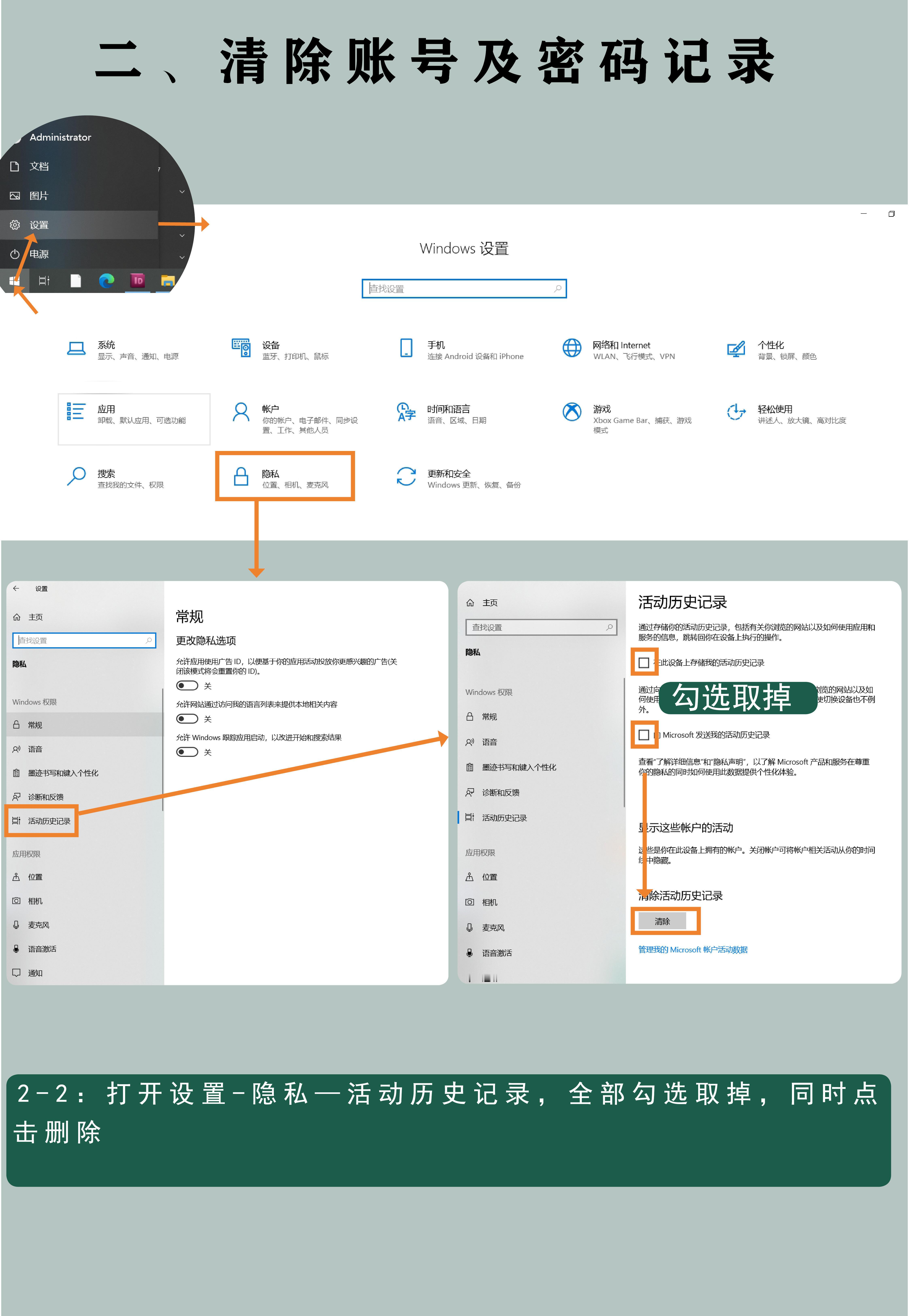Select 活动历史记录 in the right window sidebar

click(x=541, y=817)
